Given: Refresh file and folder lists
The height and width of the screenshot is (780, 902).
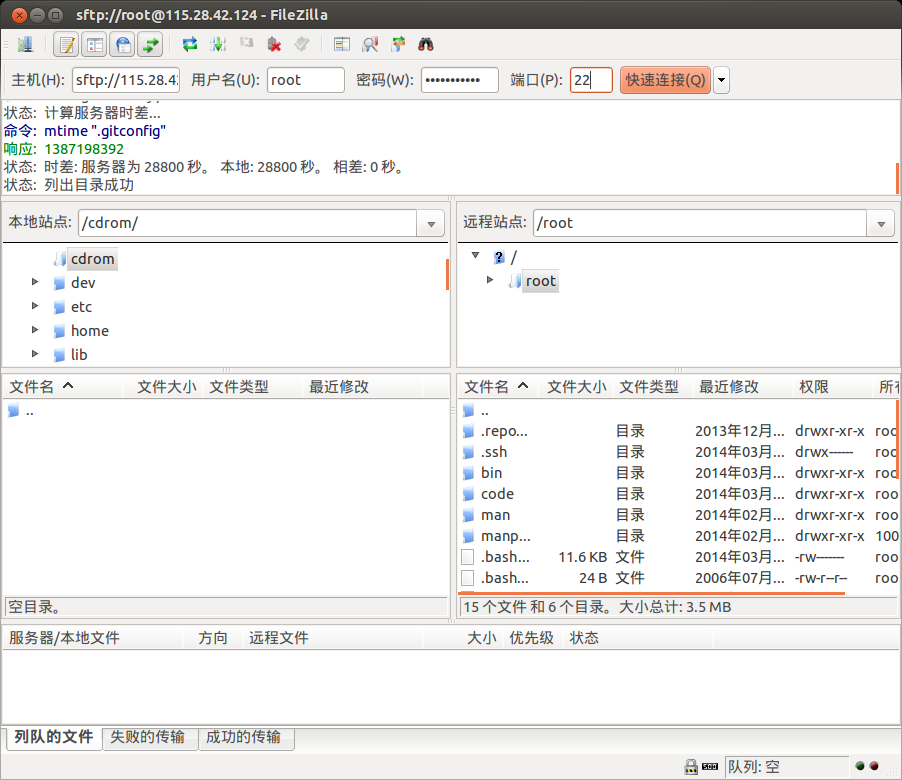Looking at the screenshot, I should point(190,44).
